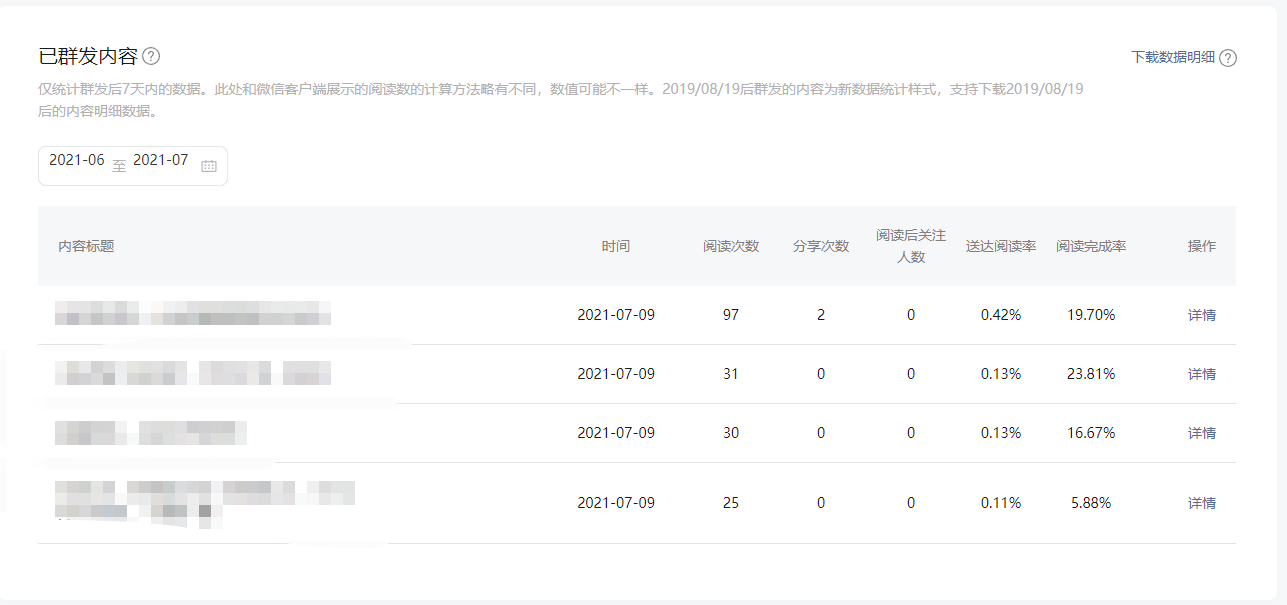The width and height of the screenshot is (1287, 605).
Task: Click the read count 25 cell
Action: [731, 503]
